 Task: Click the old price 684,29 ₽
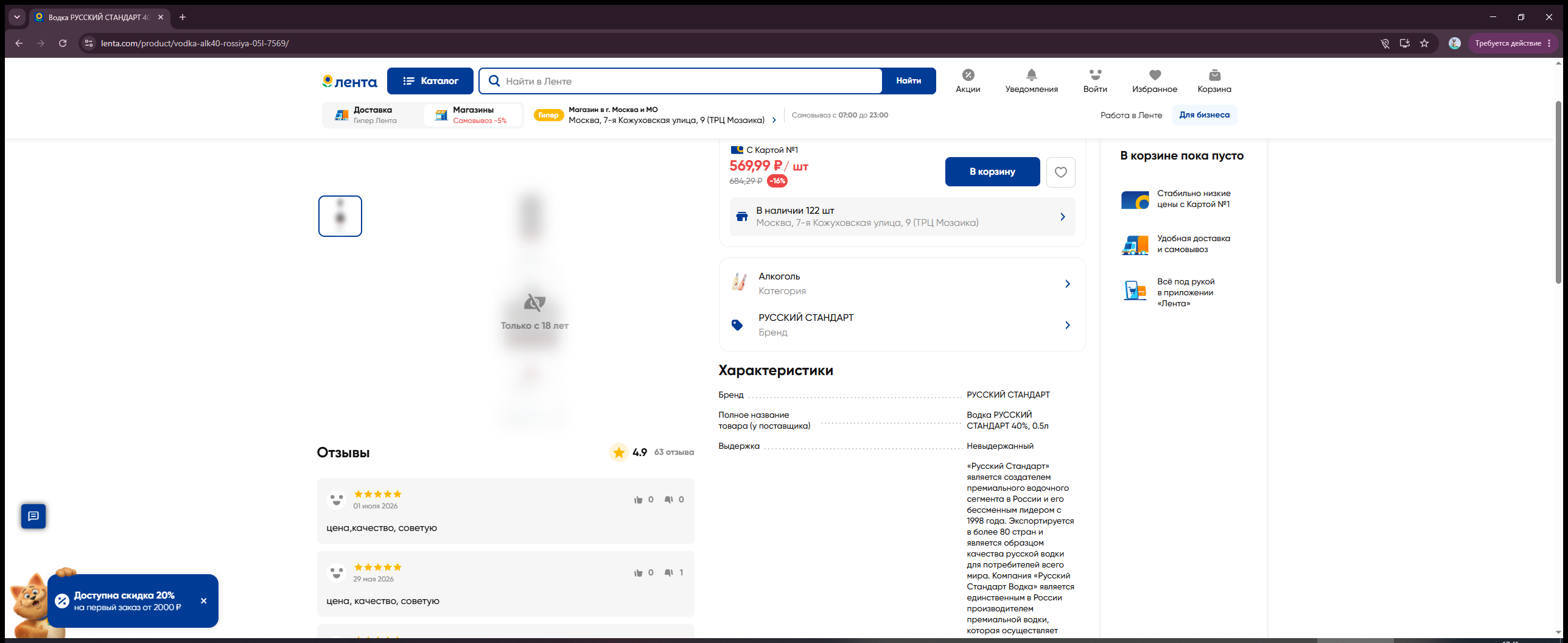pos(746,181)
